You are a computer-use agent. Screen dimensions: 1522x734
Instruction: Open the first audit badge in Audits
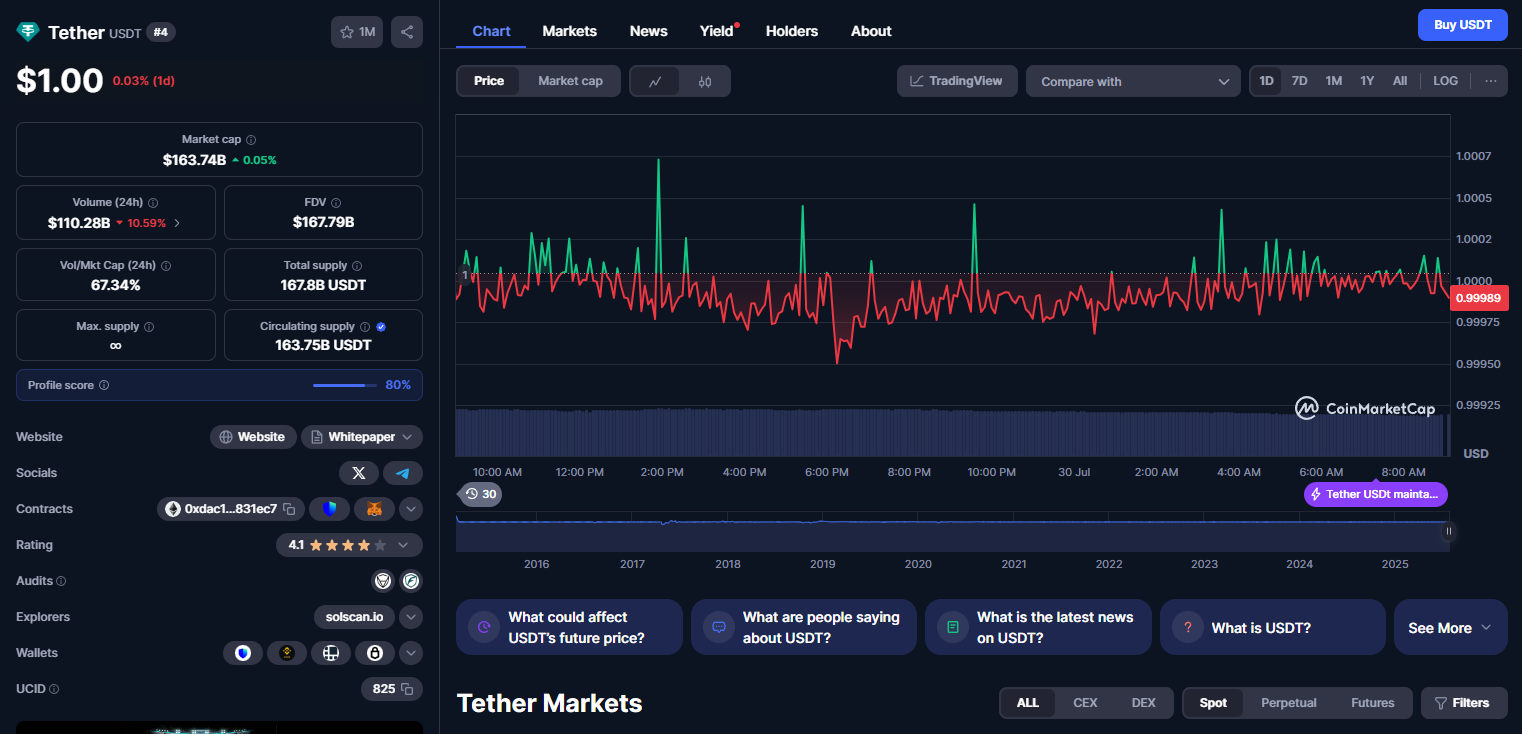point(383,581)
